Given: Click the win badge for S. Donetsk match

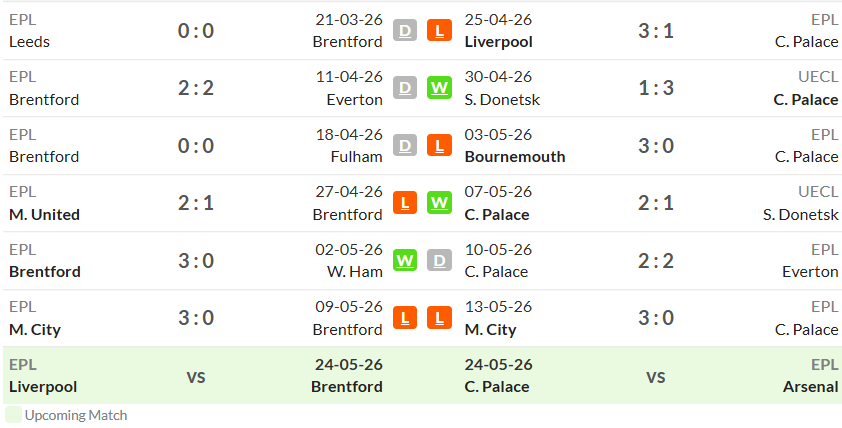Looking at the screenshot, I should coord(439,88).
